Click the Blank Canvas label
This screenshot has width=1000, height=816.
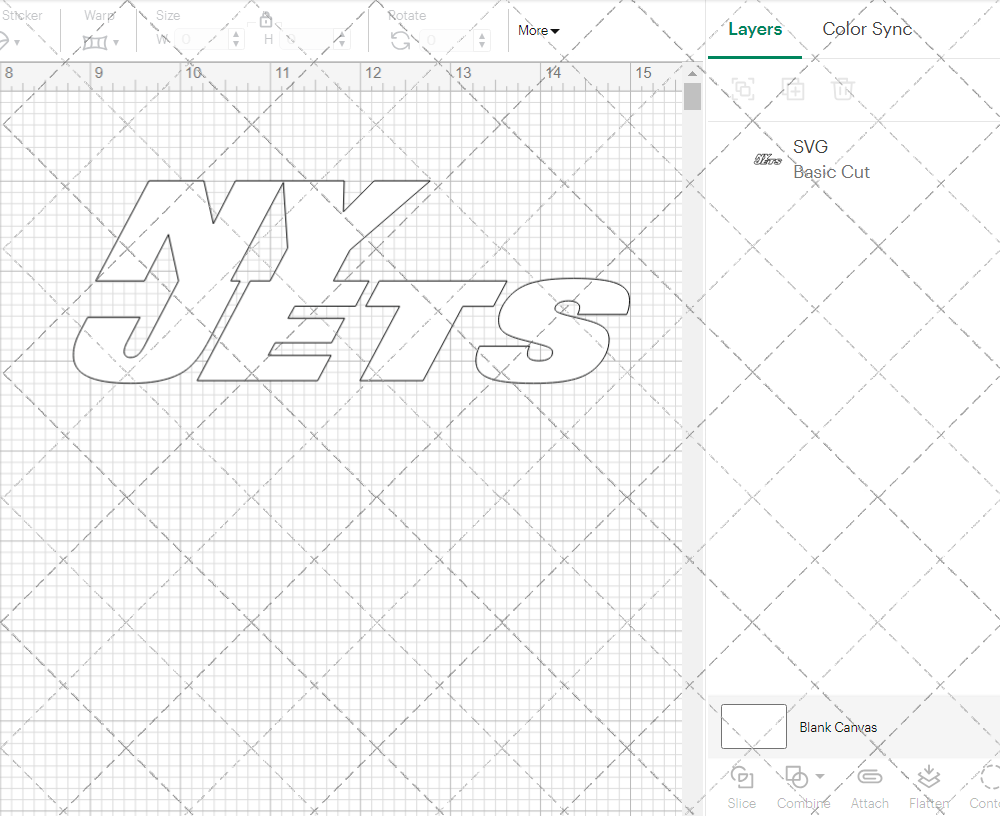pyautogui.click(x=838, y=727)
